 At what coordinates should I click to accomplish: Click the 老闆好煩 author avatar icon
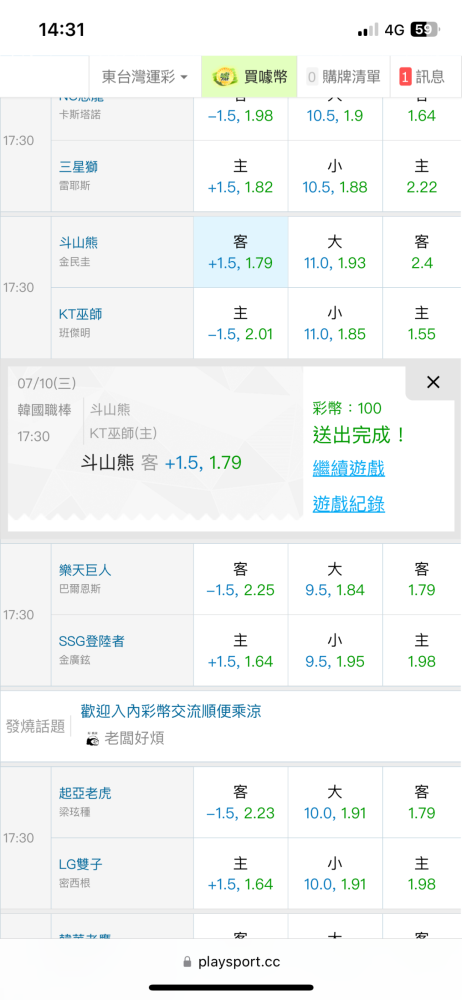point(93,739)
